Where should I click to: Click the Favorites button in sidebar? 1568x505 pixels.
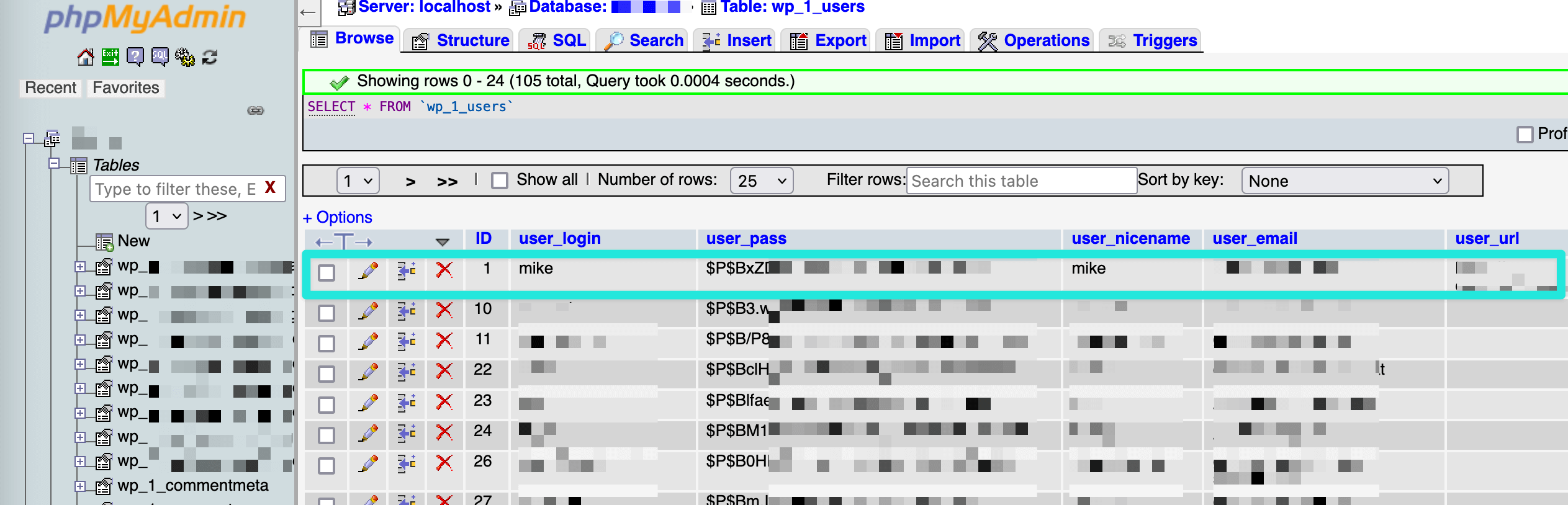coord(126,87)
